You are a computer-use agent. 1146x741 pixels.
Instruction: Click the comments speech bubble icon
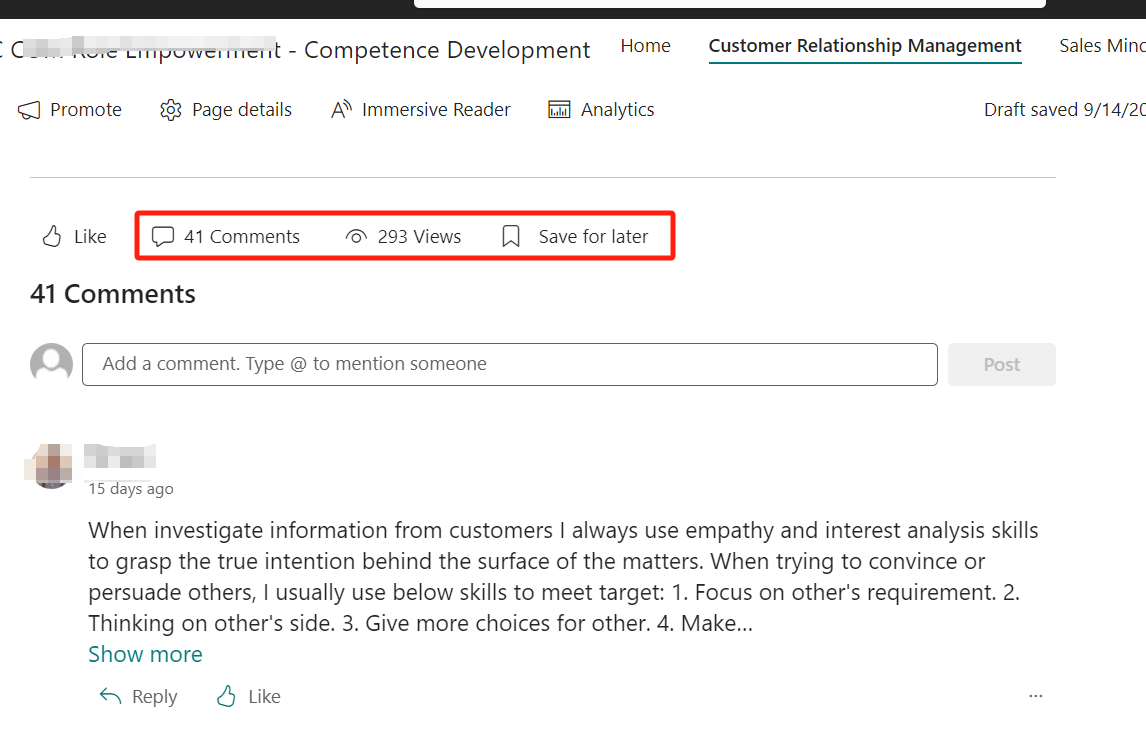[x=163, y=236]
